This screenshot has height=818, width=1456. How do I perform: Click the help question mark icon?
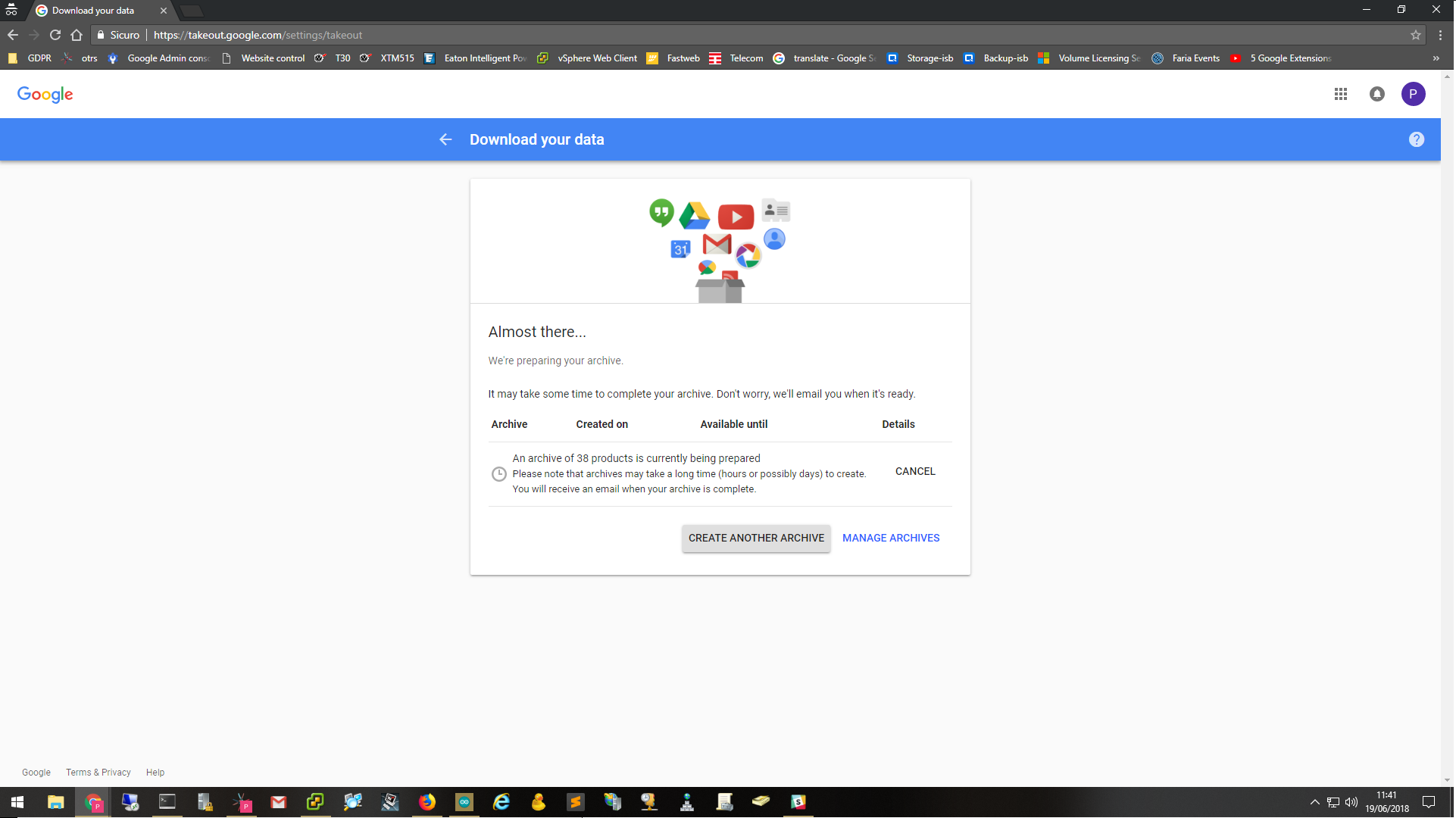[1417, 139]
